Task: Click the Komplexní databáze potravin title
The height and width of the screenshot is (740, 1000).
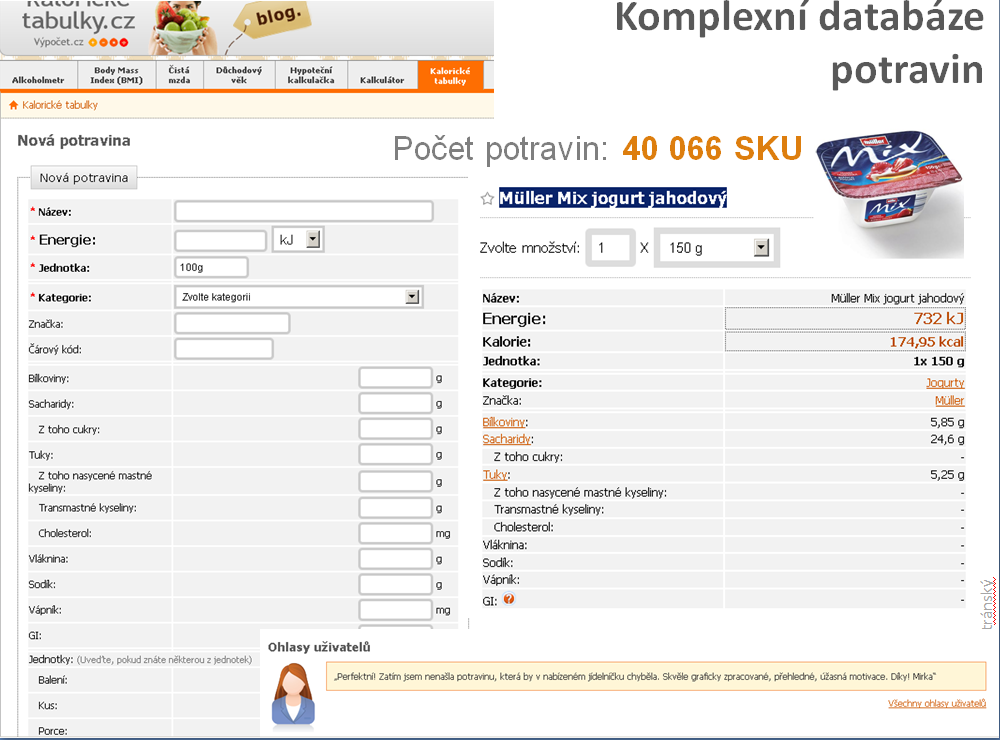Action: (800, 43)
